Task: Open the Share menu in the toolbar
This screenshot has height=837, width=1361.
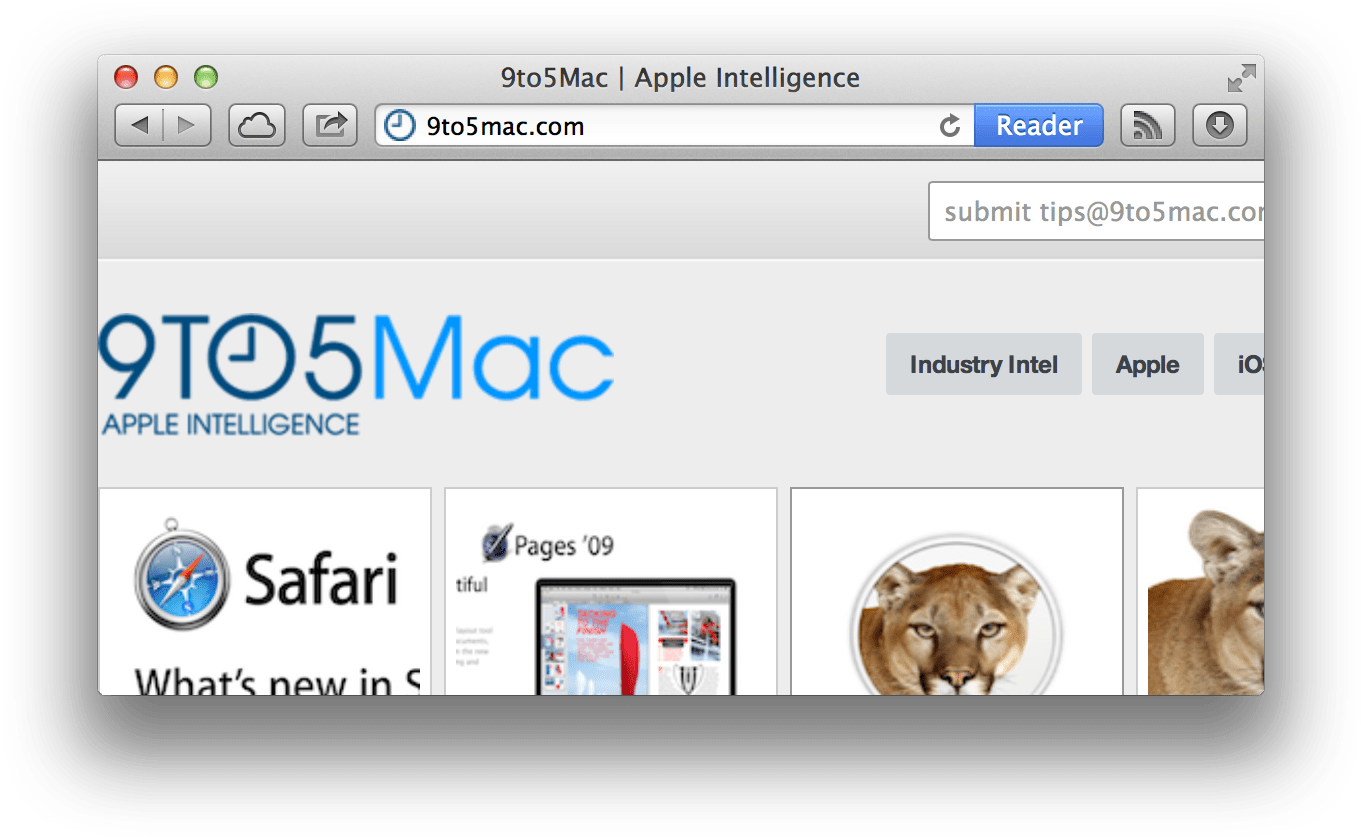Action: pyautogui.click(x=330, y=125)
